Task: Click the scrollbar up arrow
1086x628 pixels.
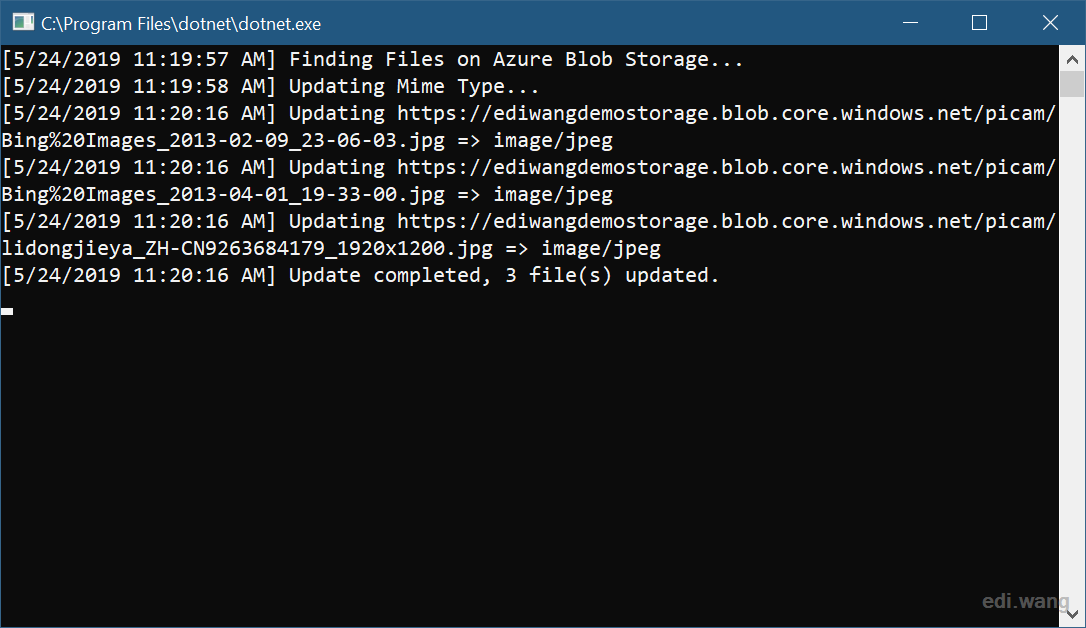Action: click(x=1072, y=59)
